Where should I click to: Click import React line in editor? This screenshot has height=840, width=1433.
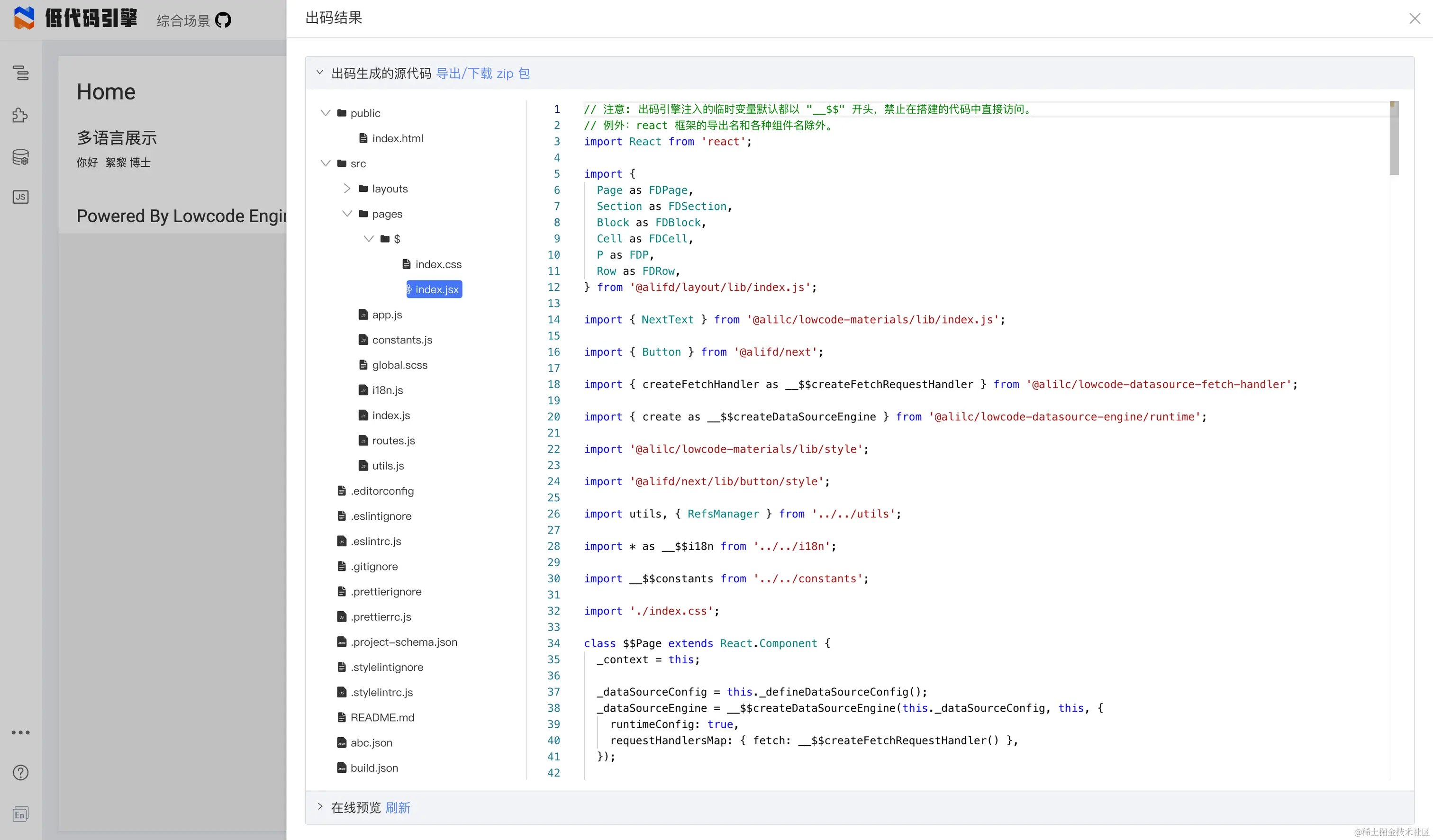pyautogui.click(x=668, y=142)
